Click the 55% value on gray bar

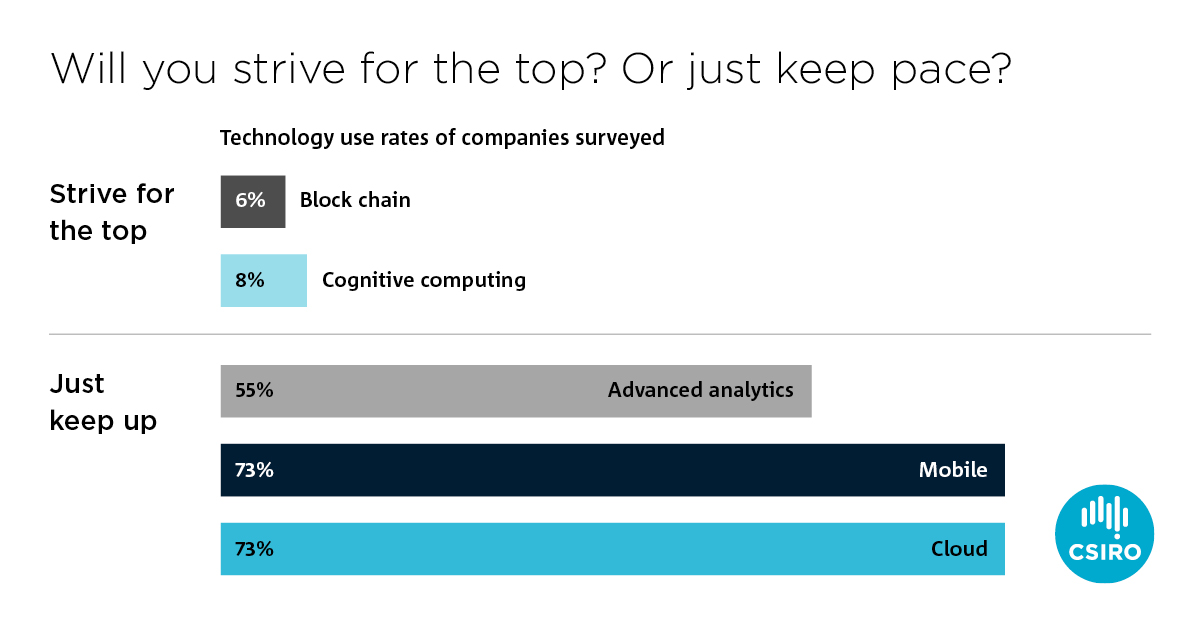pyautogui.click(x=254, y=391)
